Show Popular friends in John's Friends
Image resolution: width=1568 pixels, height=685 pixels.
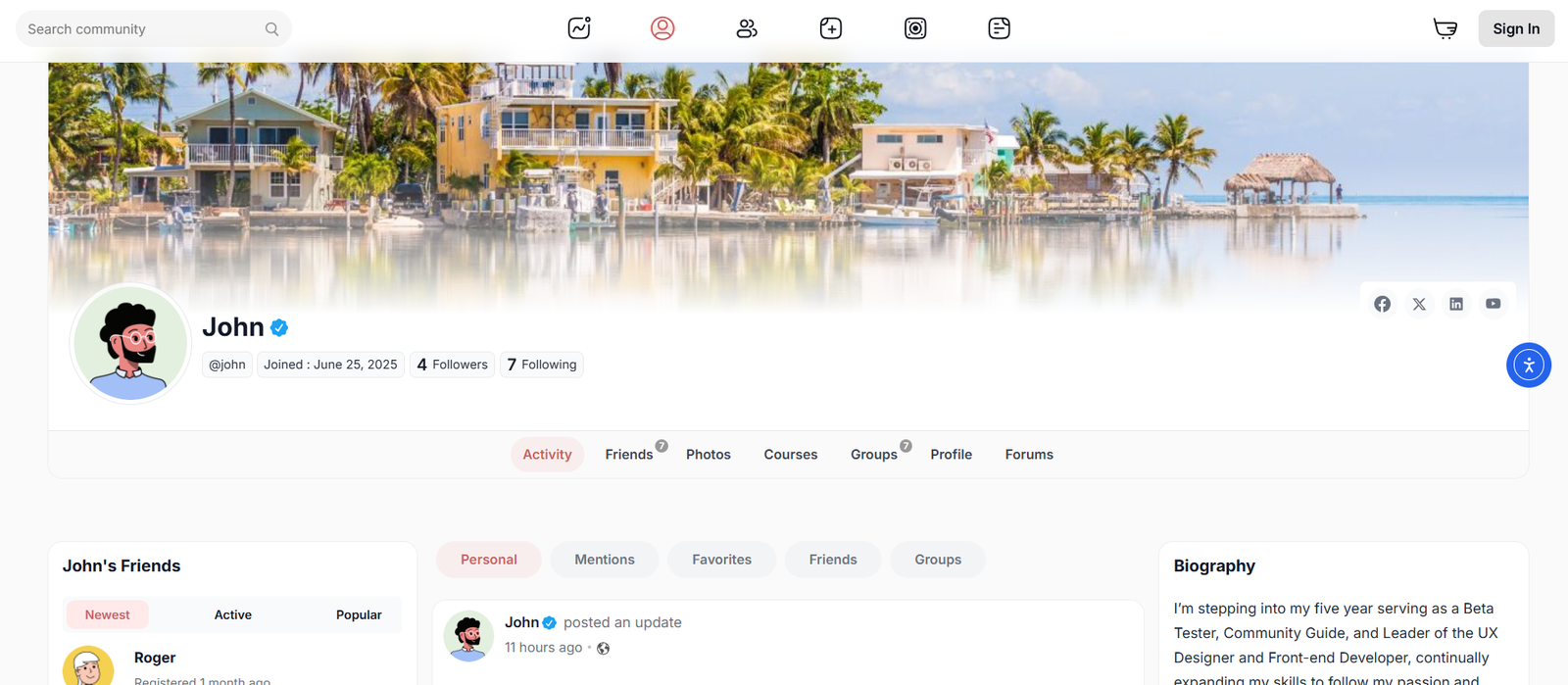tap(359, 615)
